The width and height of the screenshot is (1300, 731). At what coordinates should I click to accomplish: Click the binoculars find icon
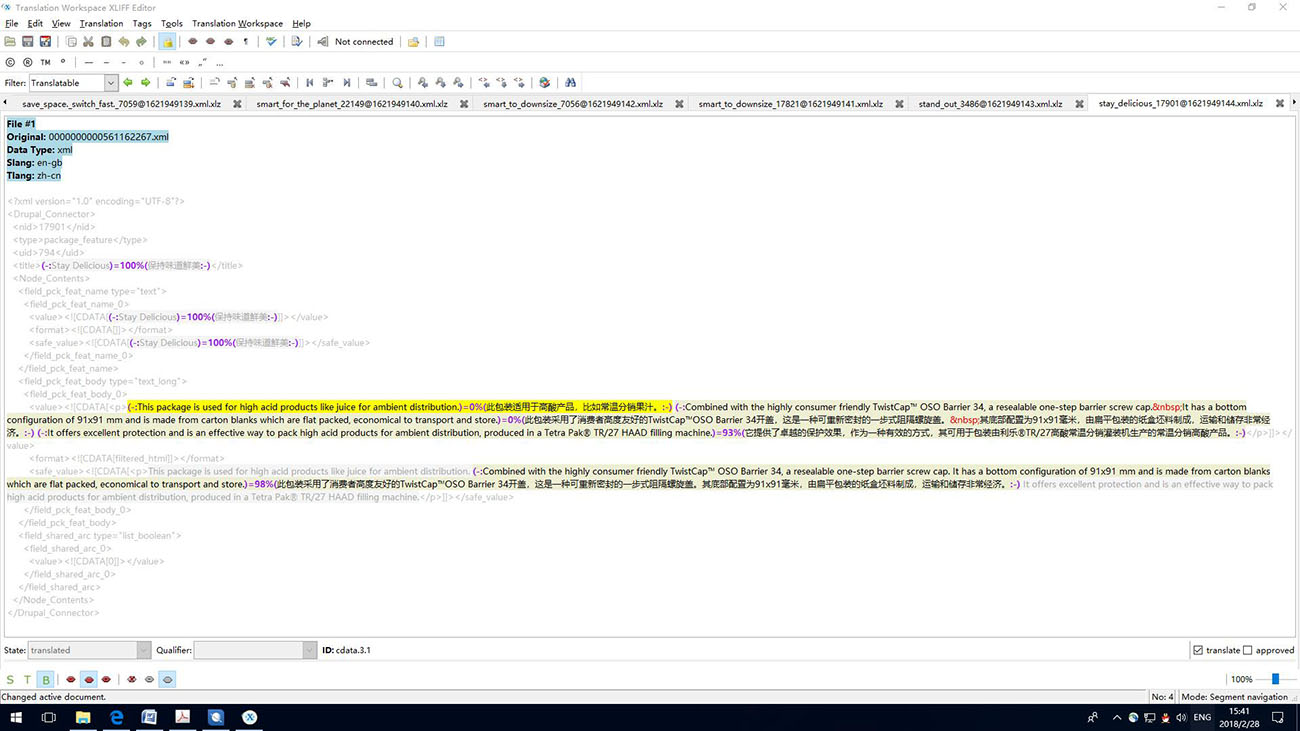point(570,83)
